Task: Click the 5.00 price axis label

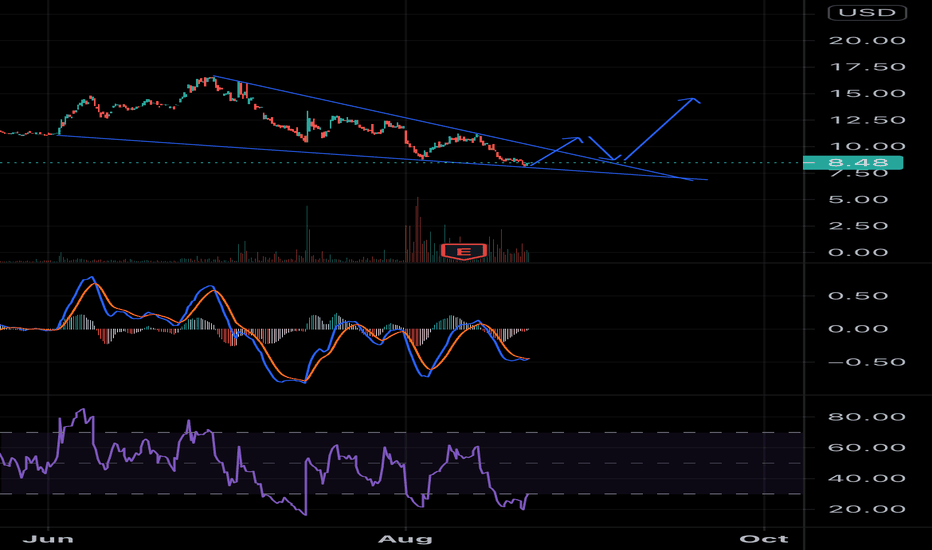Action: click(x=858, y=199)
